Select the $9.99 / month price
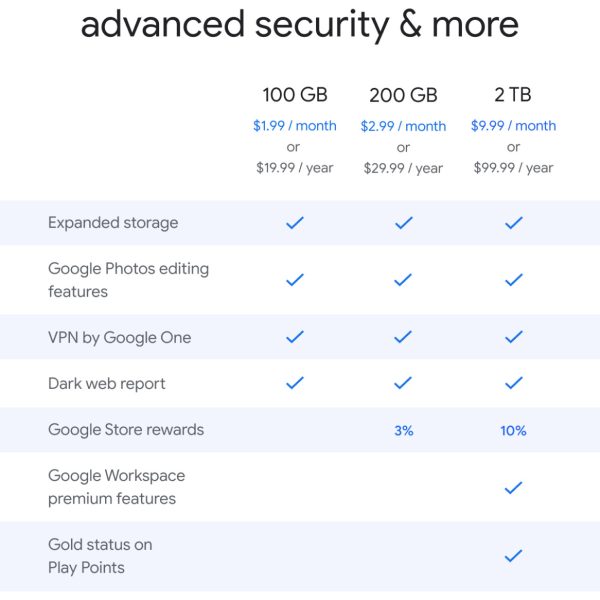This screenshot has height=600, width=600. pyautogui.click(x=513, y=126)
